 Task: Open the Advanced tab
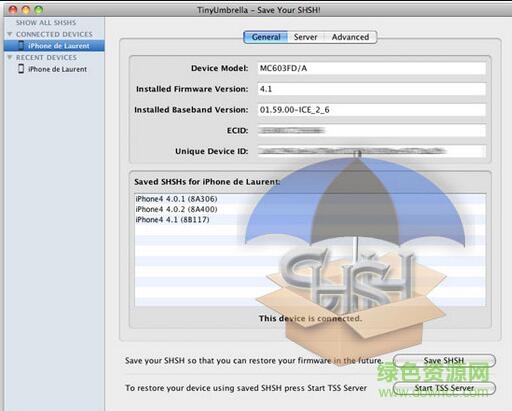pos(350,37)
